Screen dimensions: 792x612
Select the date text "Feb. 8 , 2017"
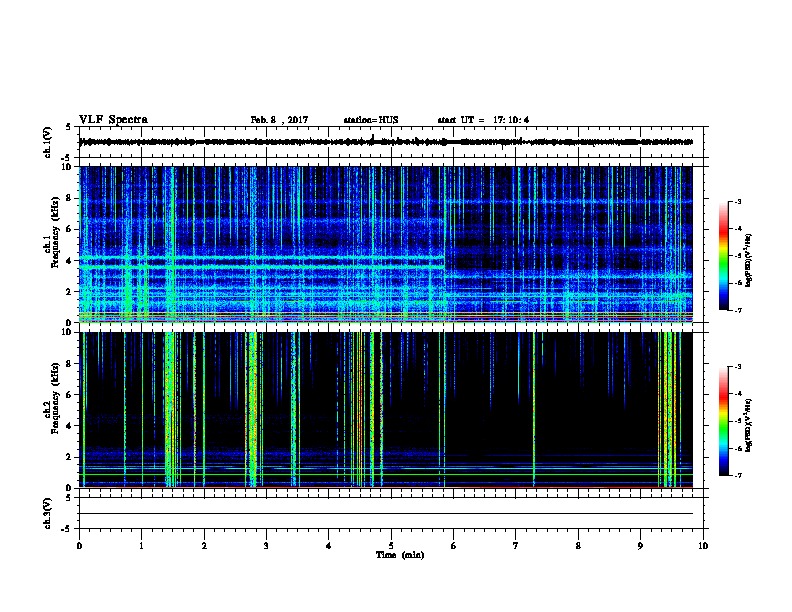click(279, 120)
